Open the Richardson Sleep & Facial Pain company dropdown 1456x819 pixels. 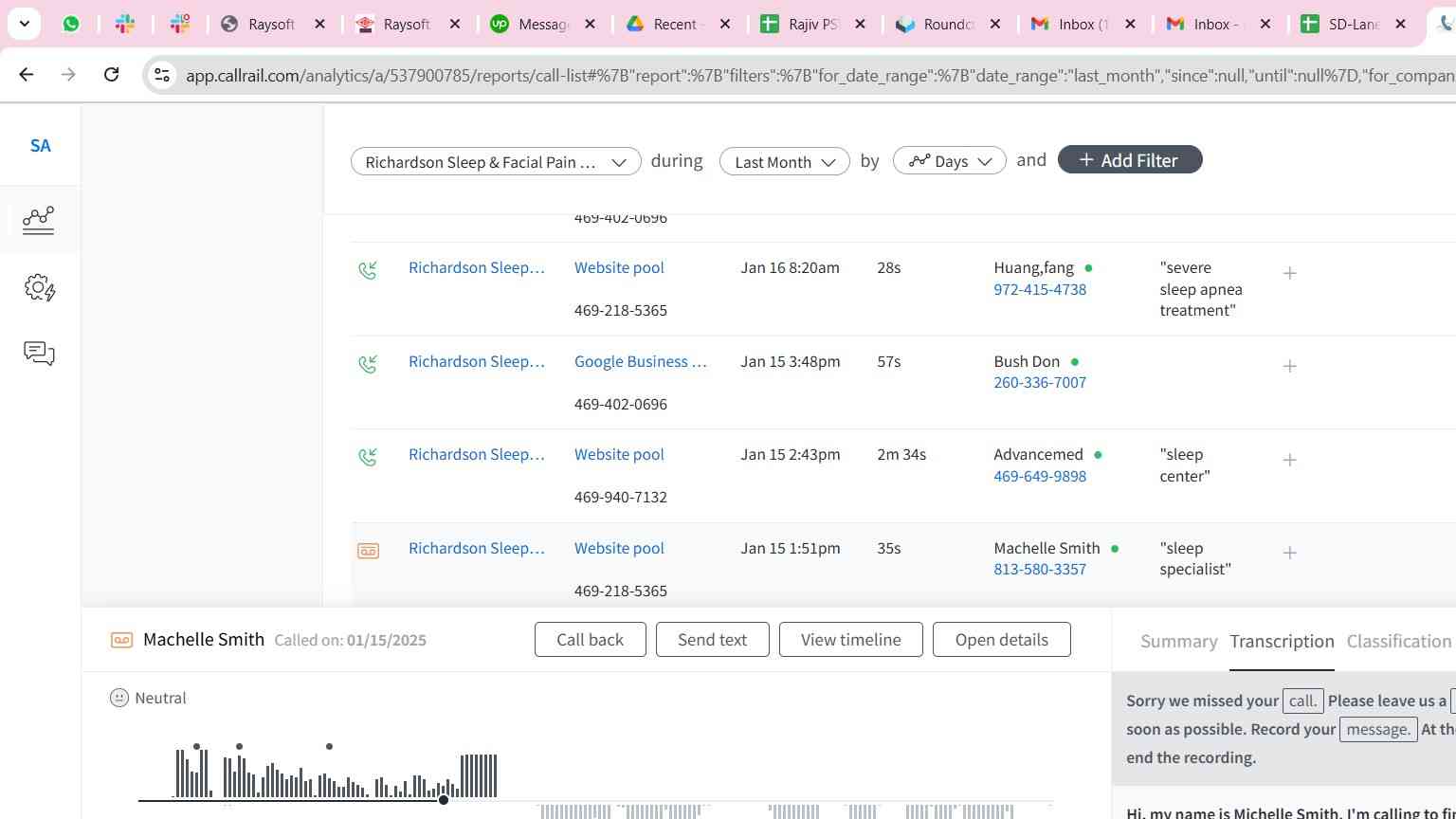click(496, 161)
